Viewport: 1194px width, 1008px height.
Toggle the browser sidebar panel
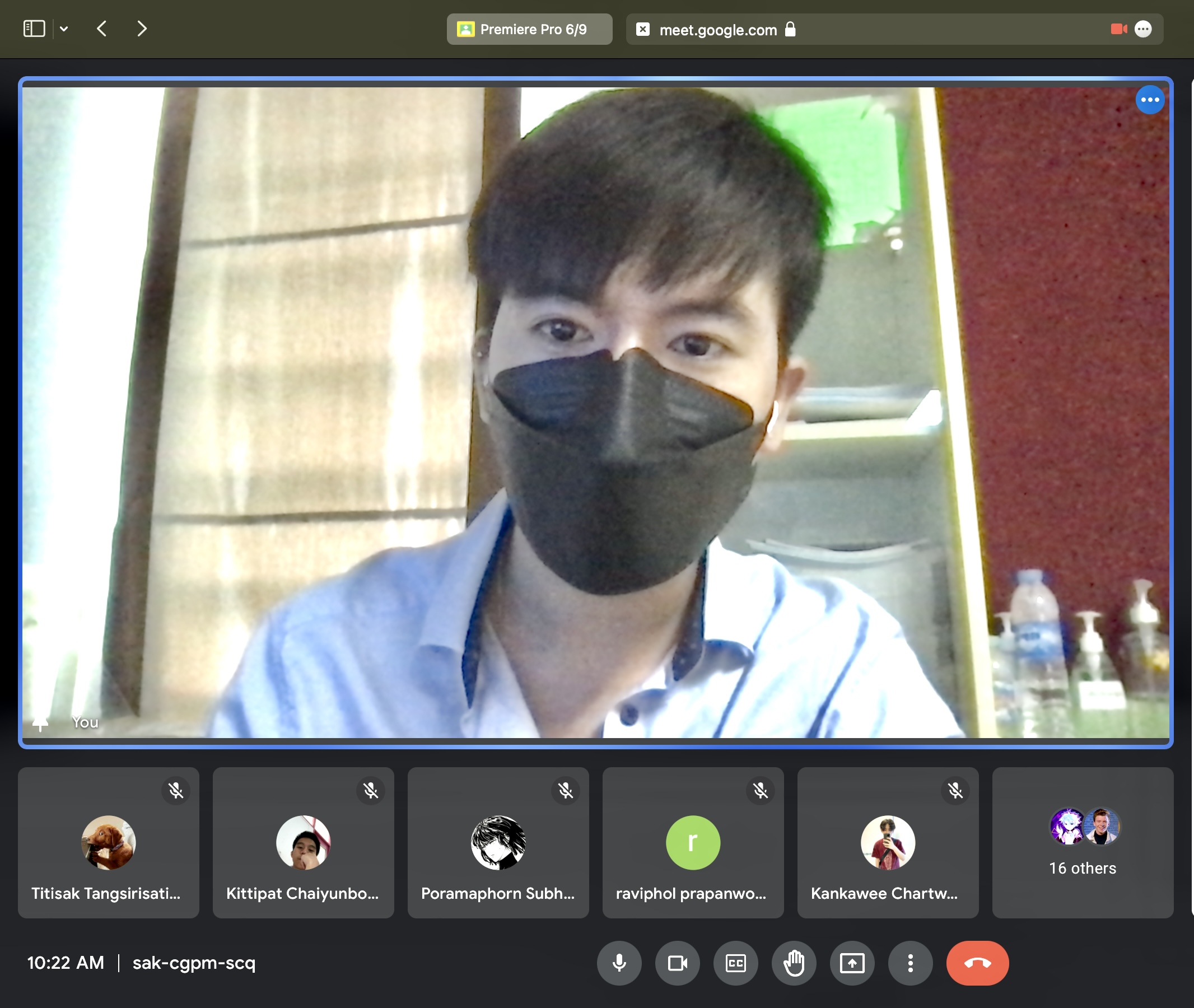click(x=34, y=29)
